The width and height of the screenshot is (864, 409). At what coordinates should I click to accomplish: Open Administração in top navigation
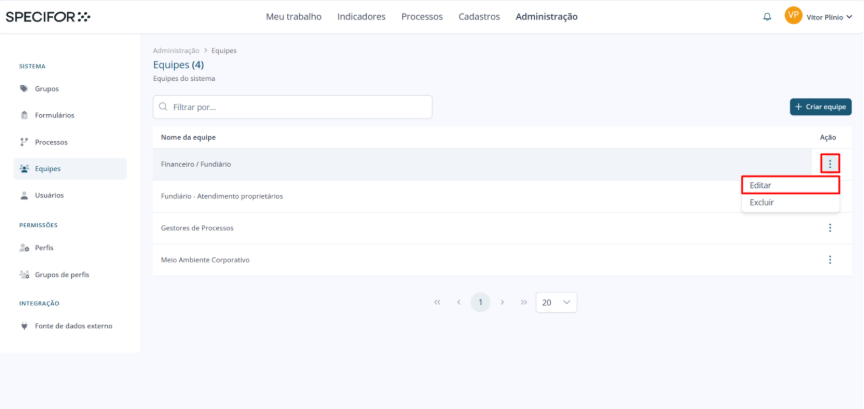(x=547, y=17)
